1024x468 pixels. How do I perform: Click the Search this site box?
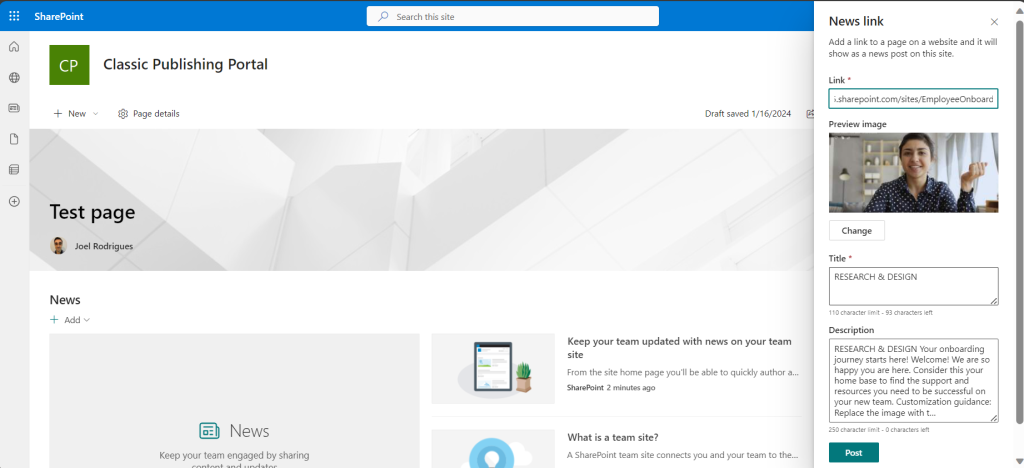(512, 16)
